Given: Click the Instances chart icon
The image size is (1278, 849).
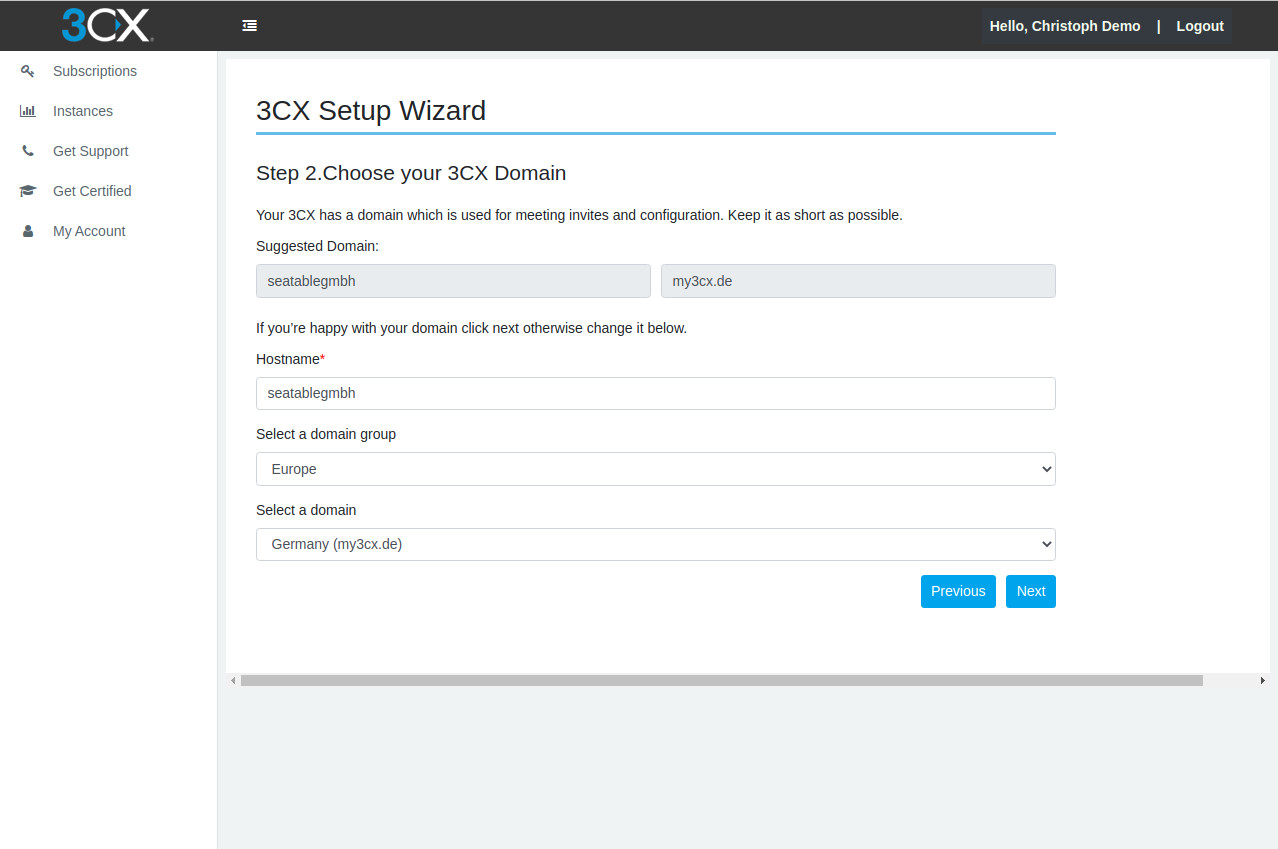Looking at the screenshot, I should 28,111.
